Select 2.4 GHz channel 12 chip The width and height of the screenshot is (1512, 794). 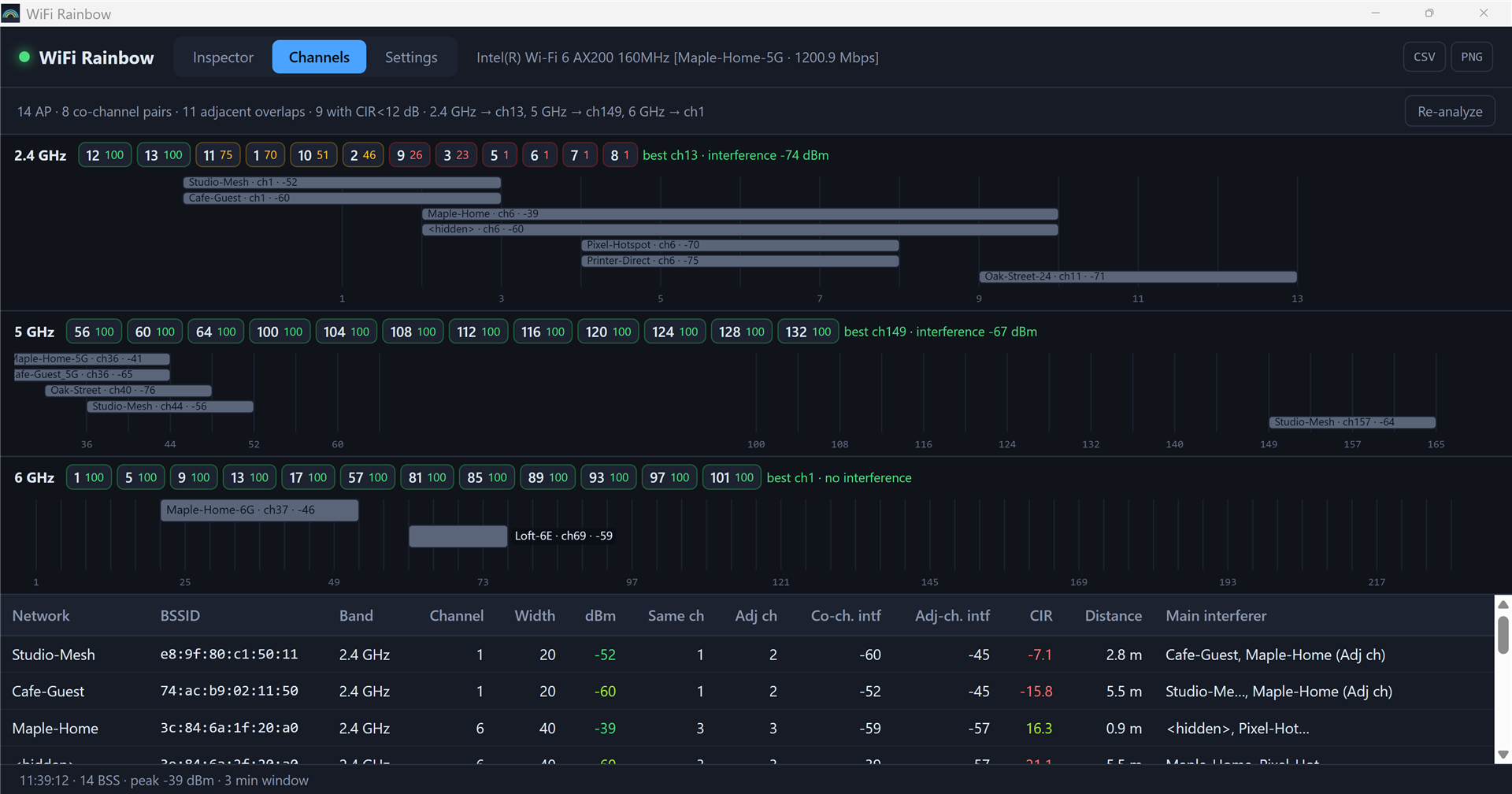[105, 155]
